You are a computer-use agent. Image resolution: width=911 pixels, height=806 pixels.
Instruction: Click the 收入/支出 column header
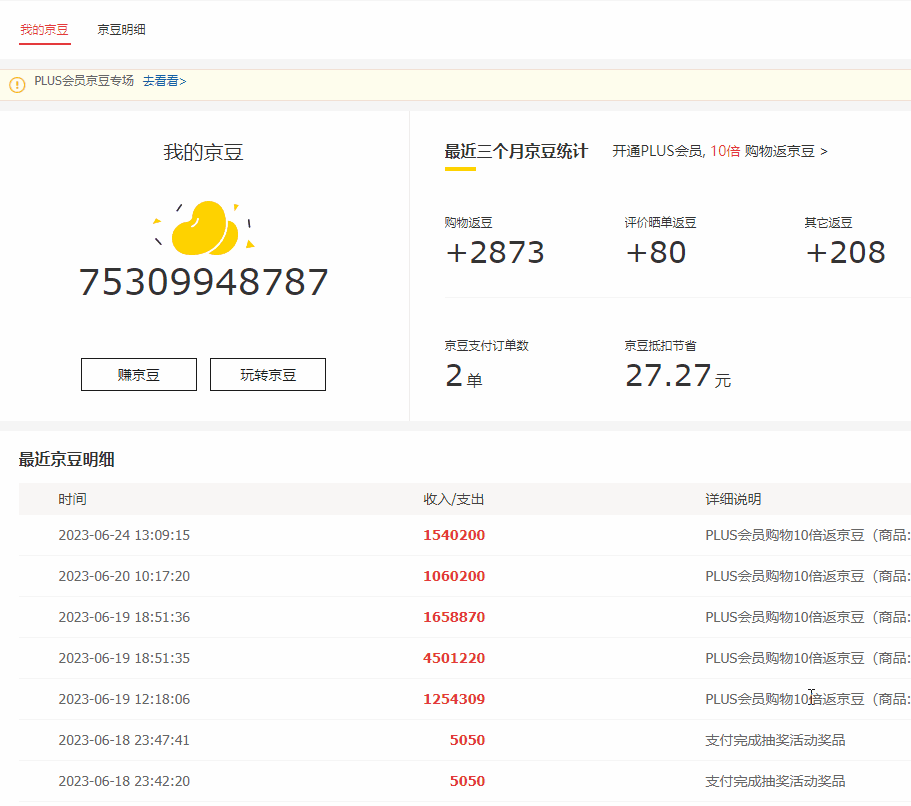pos(454,499)
